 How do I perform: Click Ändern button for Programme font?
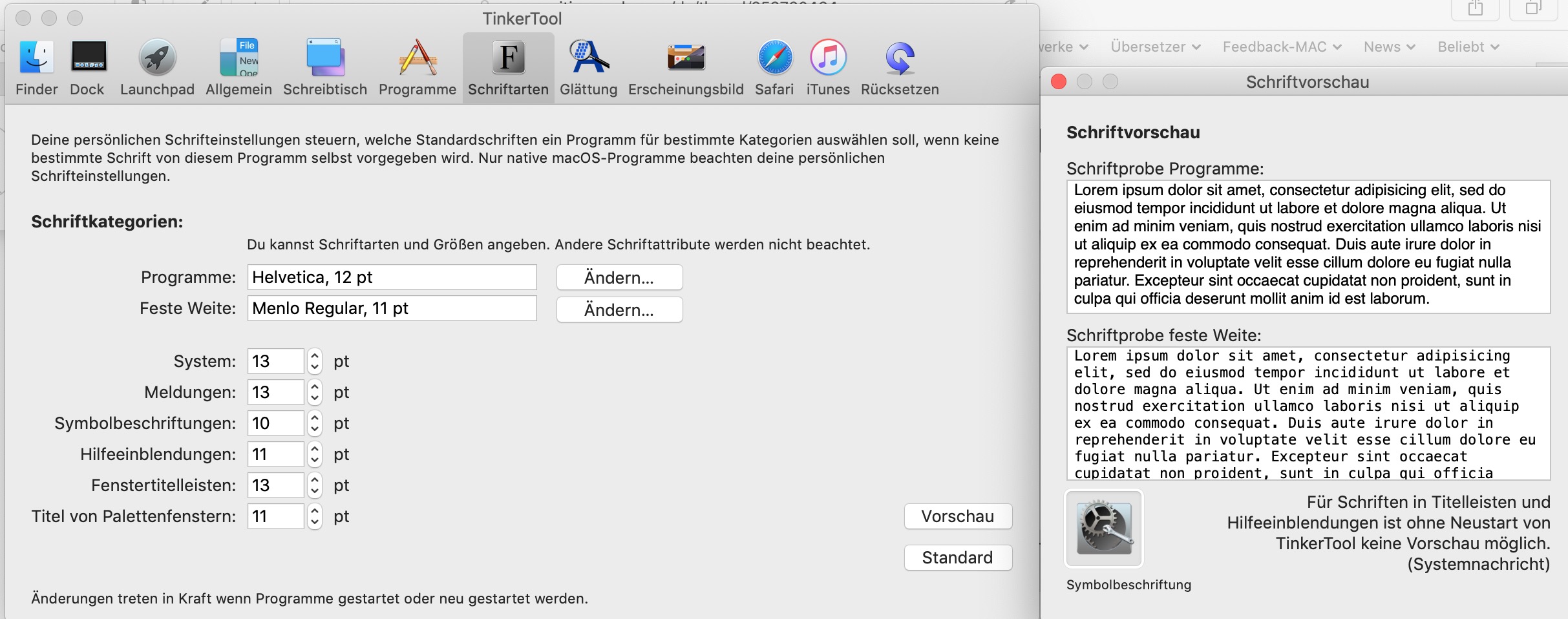tap(619, 277)
